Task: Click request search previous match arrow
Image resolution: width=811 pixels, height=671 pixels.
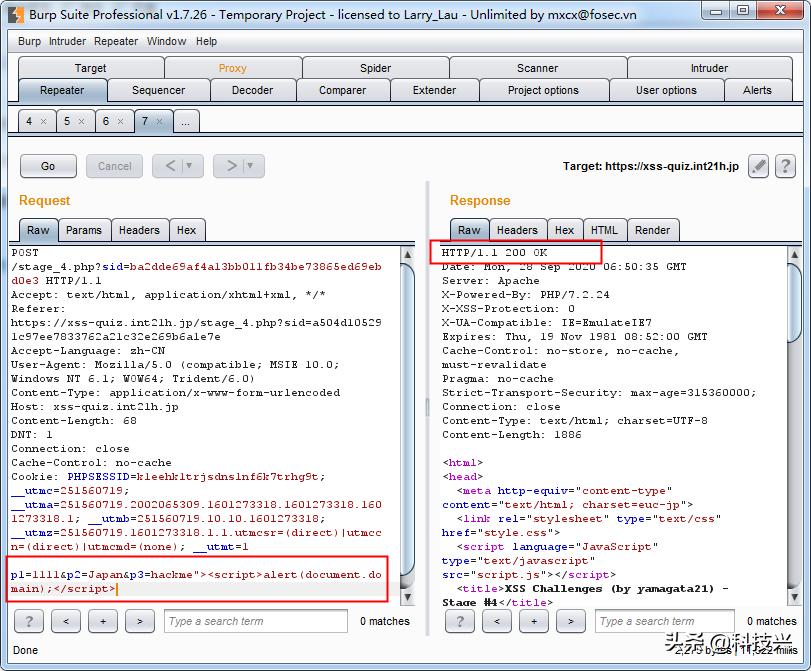Action: 66,621
